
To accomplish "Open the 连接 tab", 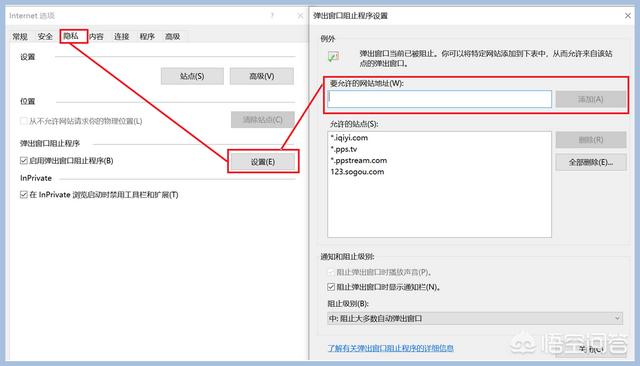I will coord(122,37).
